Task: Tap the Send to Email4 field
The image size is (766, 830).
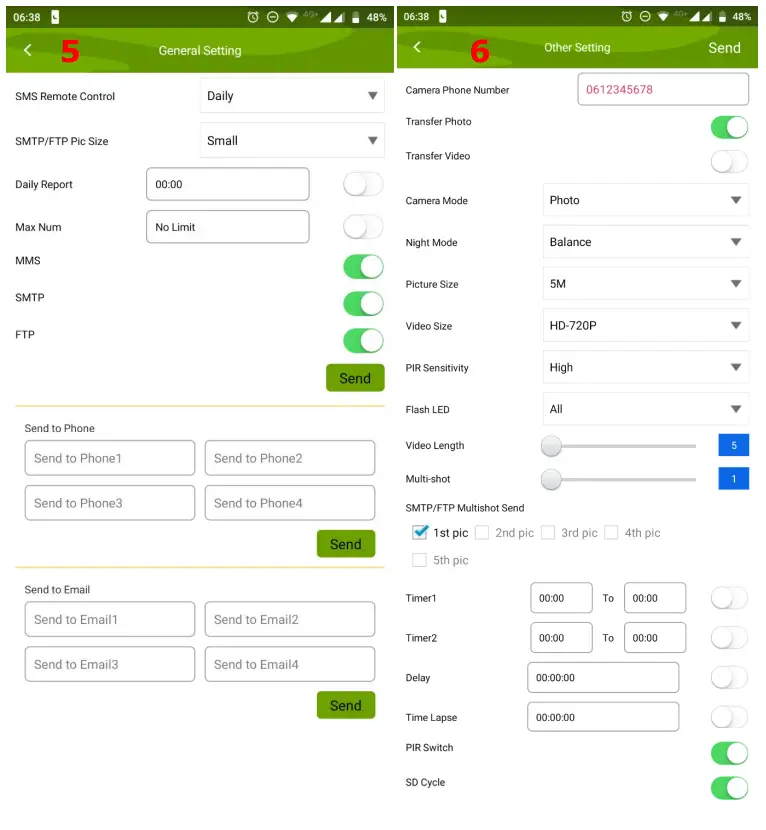Action: 290,664
